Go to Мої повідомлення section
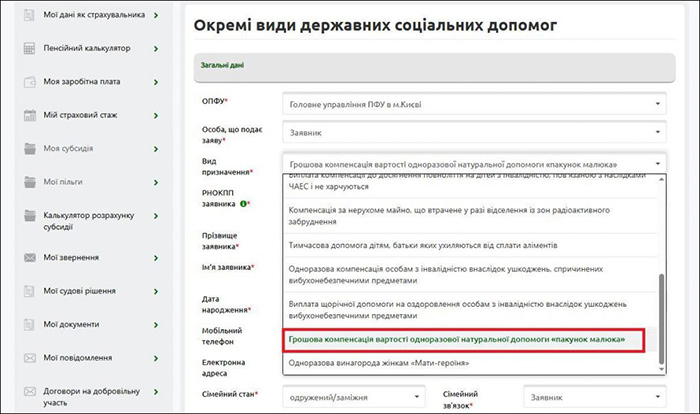This screenshot has height=414, width=700. click(x=78, y=358)
